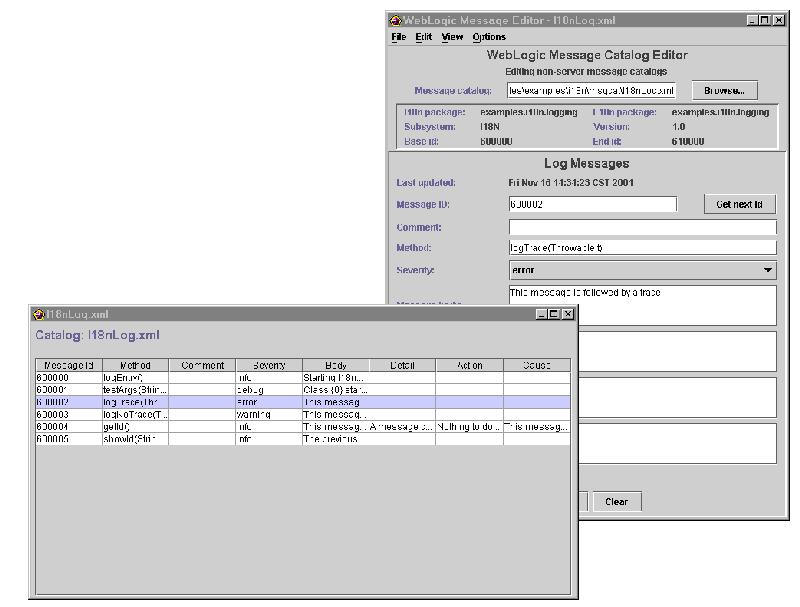
Task: Click the getId() method cell
Action: 135,426
